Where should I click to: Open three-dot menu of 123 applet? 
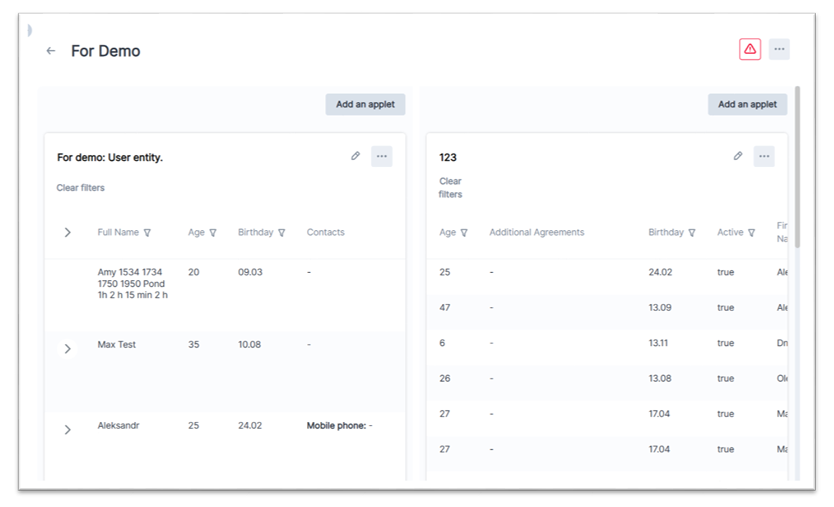764,156
